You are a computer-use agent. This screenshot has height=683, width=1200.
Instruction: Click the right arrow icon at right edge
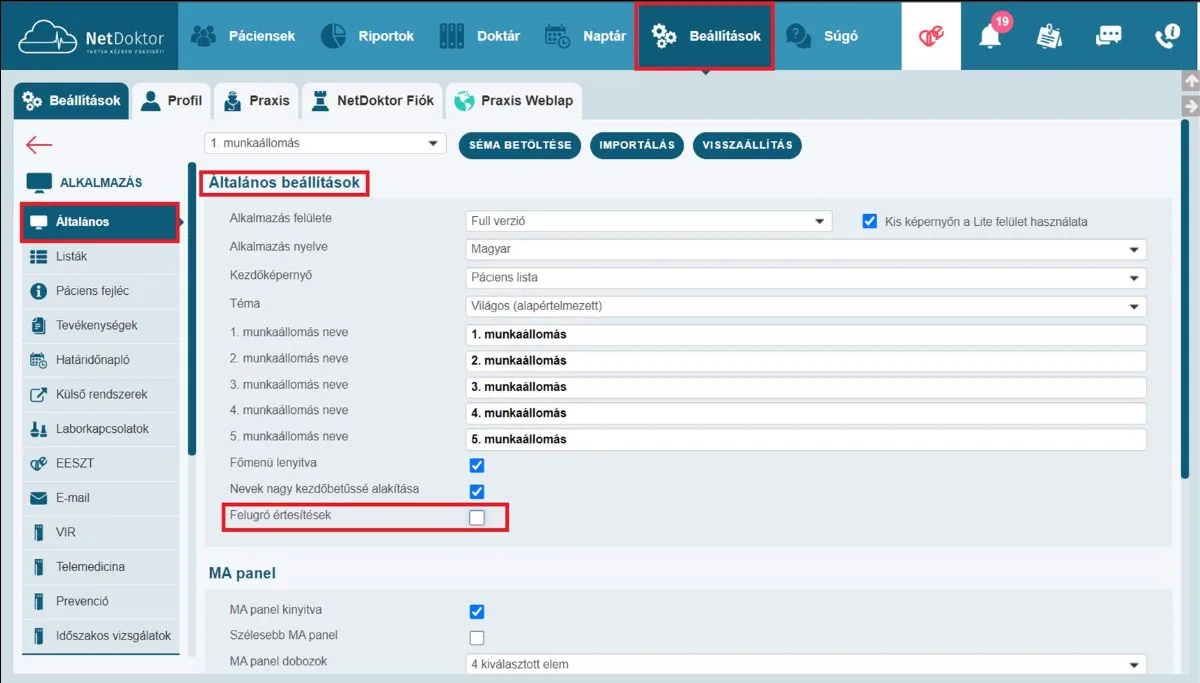(1190, 105)
